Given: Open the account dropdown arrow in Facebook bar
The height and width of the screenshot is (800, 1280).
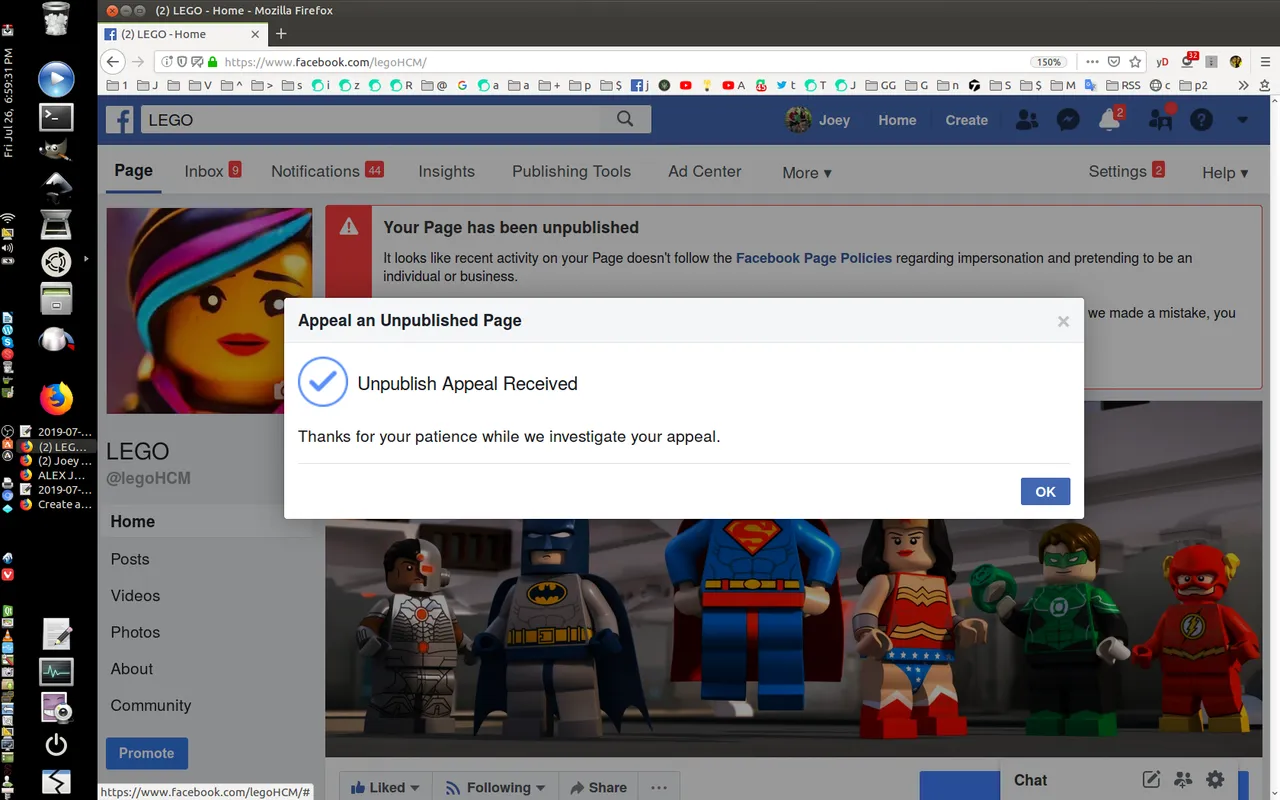Looking at the screenshot, I should pyautogui.click(x=1243, y=120).
